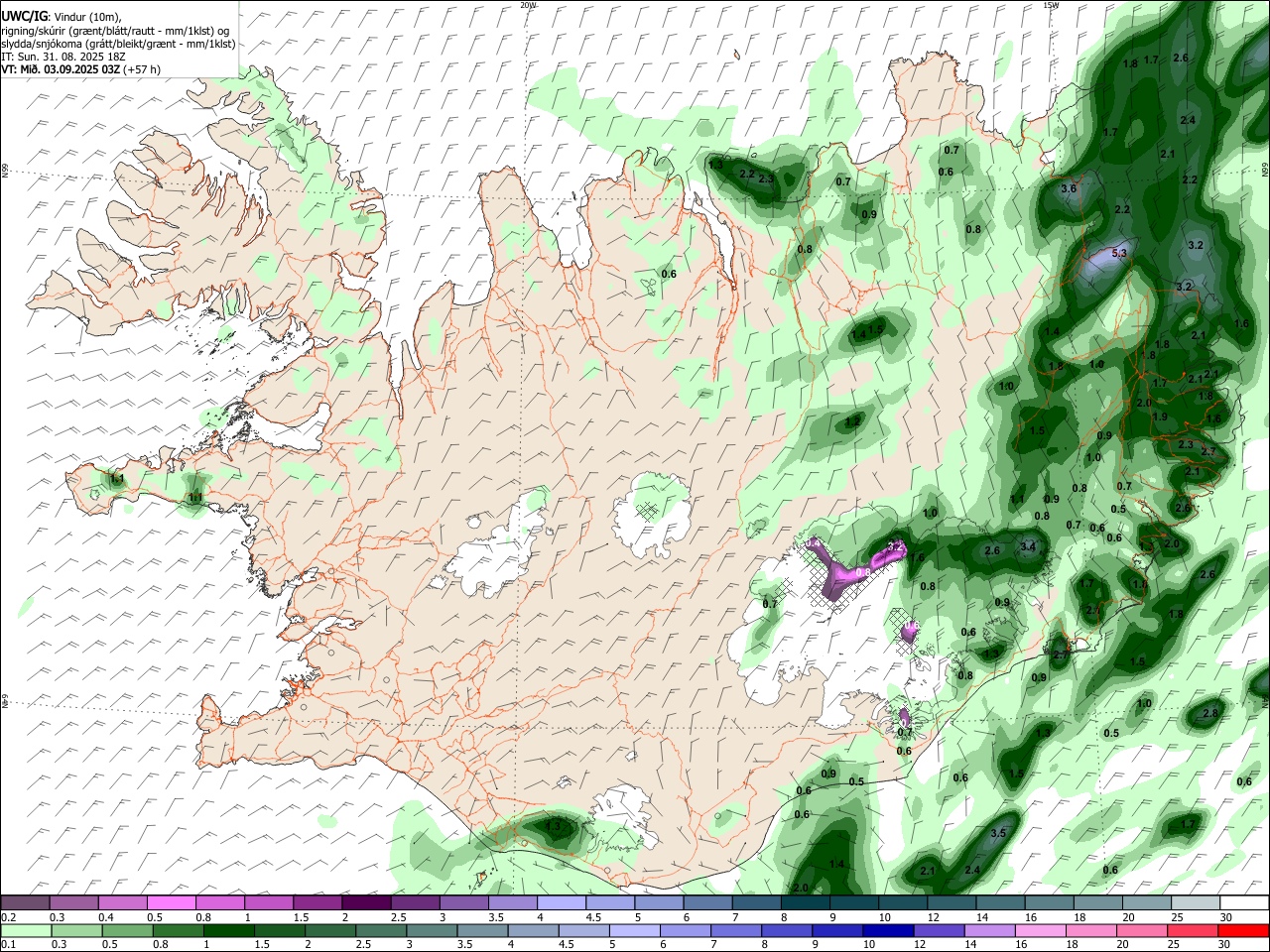
Task: Click the dark purple 1.5–2 swatch in snow legend
Action: pos(366,902)
